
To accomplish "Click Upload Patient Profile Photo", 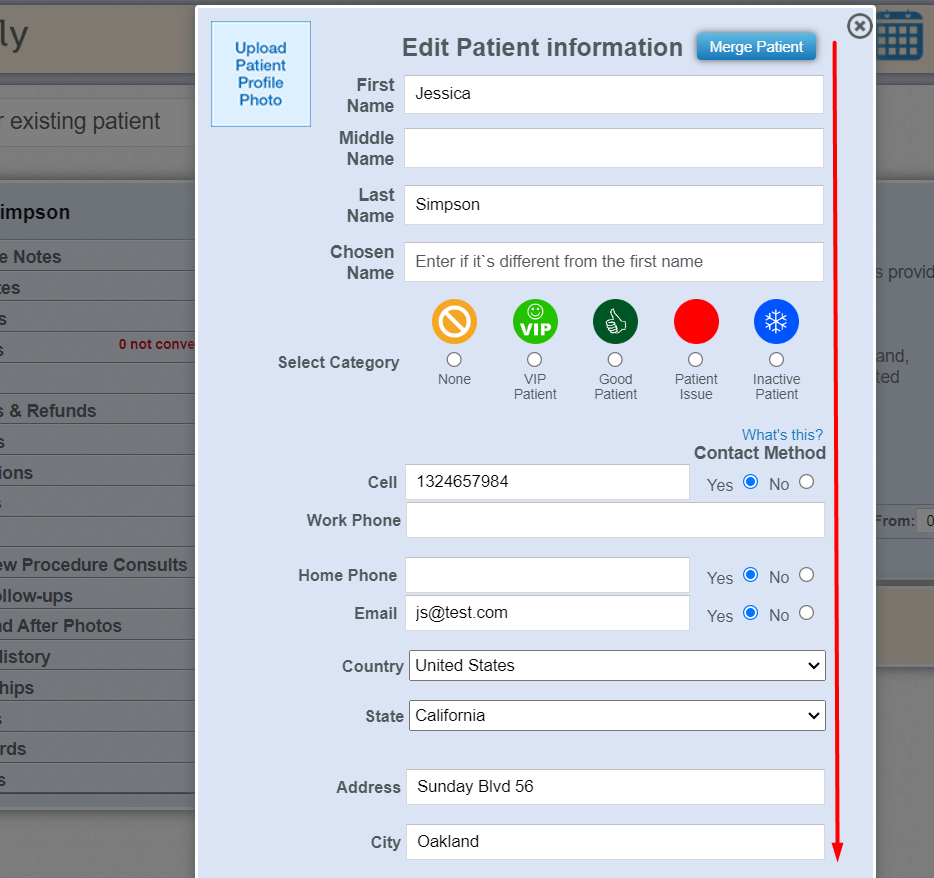I will click(x=260, y=74).
